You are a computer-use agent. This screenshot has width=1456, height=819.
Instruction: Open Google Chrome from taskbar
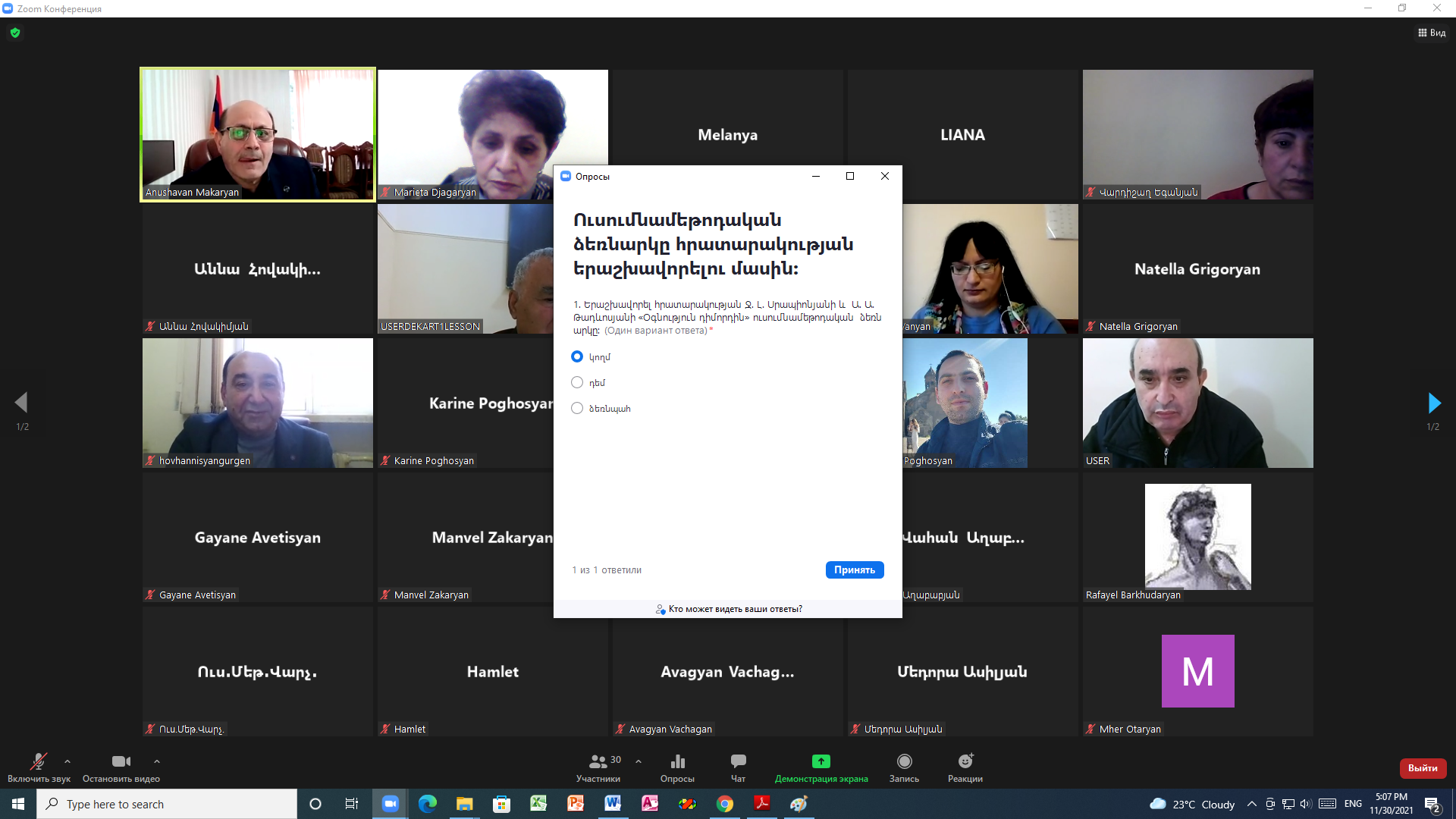[724, 804]
